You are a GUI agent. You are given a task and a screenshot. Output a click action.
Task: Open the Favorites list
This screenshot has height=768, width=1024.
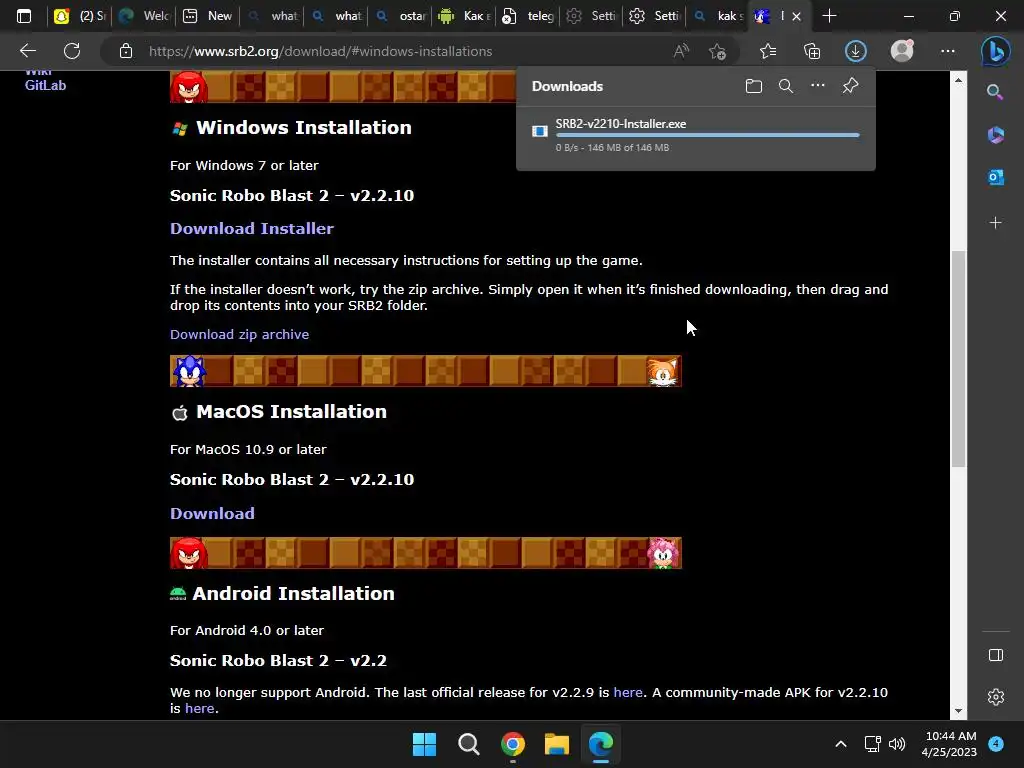(768, 51)
